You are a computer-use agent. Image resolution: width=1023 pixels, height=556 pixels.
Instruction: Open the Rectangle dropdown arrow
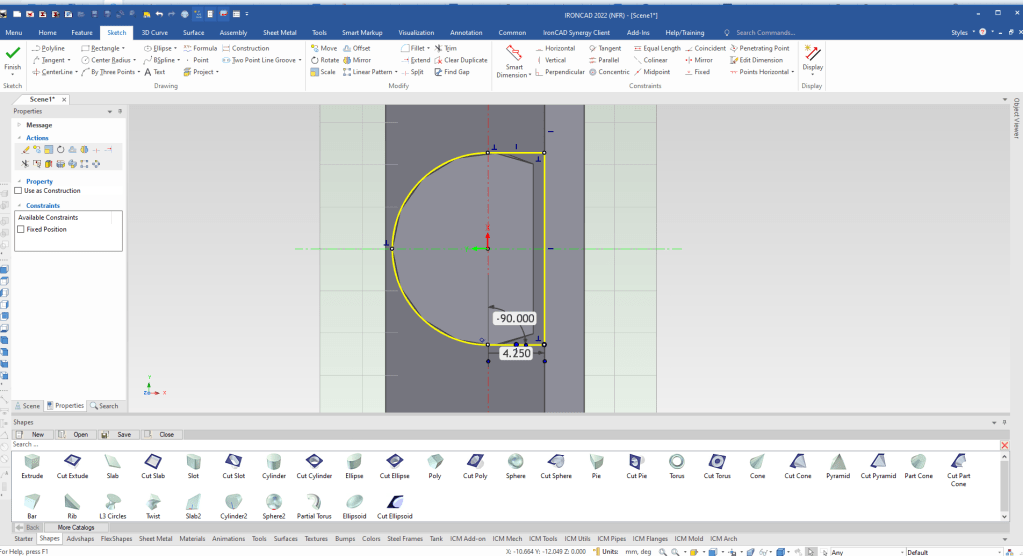pyautogui.click(x=124, y=48)
